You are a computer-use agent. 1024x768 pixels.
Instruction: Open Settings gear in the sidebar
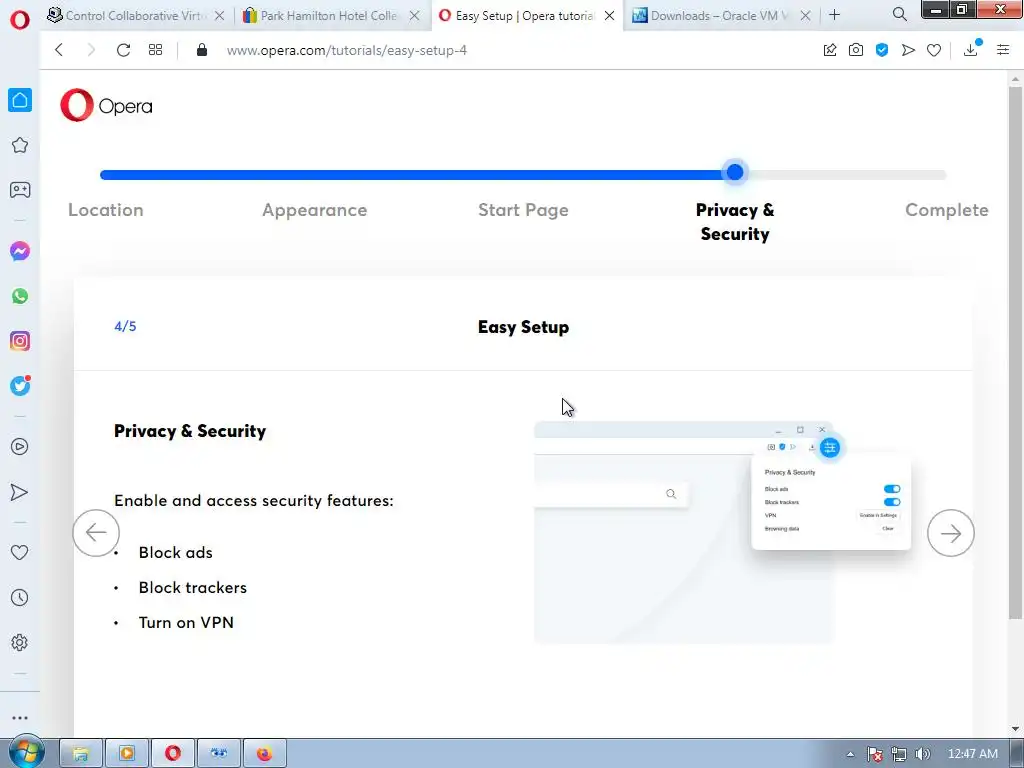pos(20,643)
